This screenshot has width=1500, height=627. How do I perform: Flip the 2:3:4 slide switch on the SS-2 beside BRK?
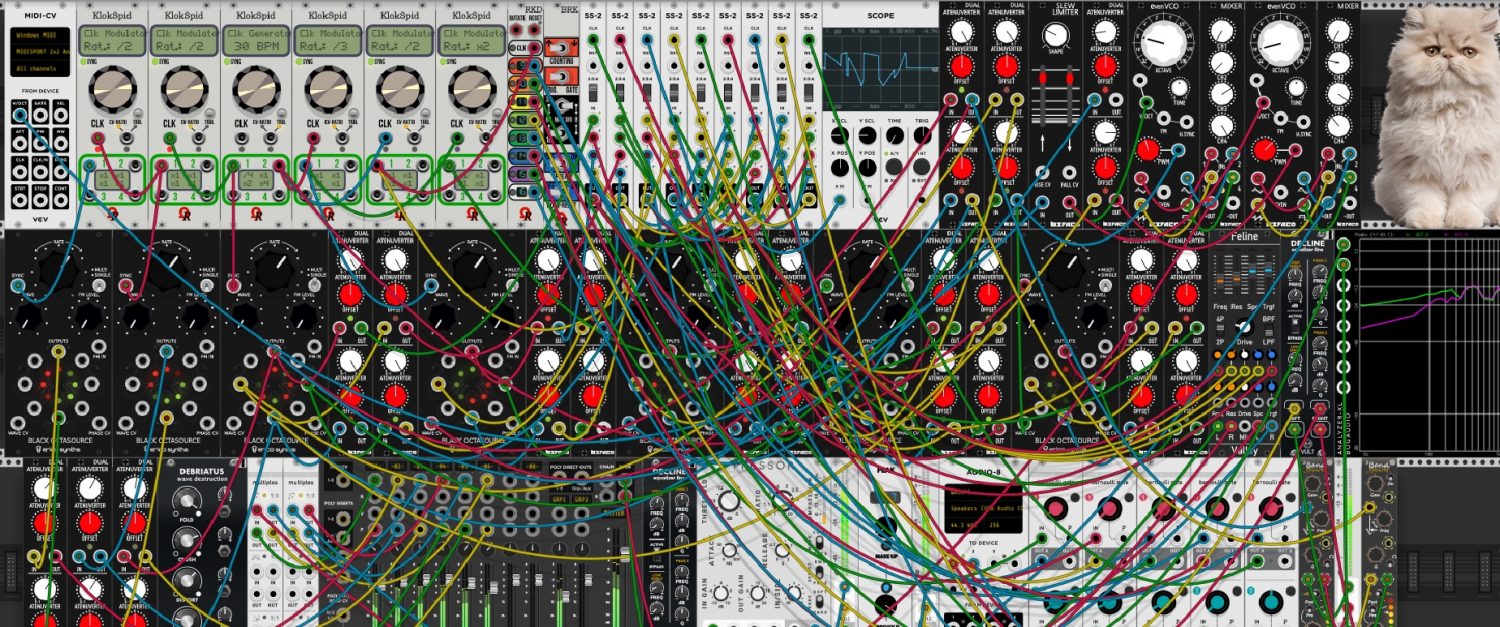pos(593,93)
